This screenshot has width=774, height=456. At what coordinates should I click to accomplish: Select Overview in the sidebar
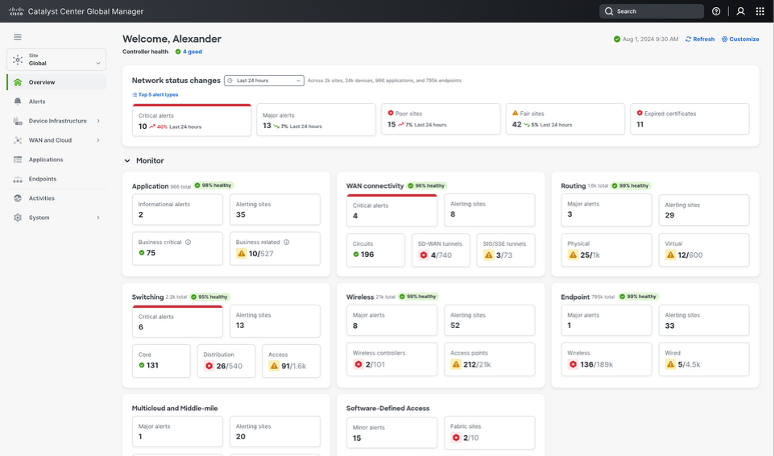click(x=56, y=82)
